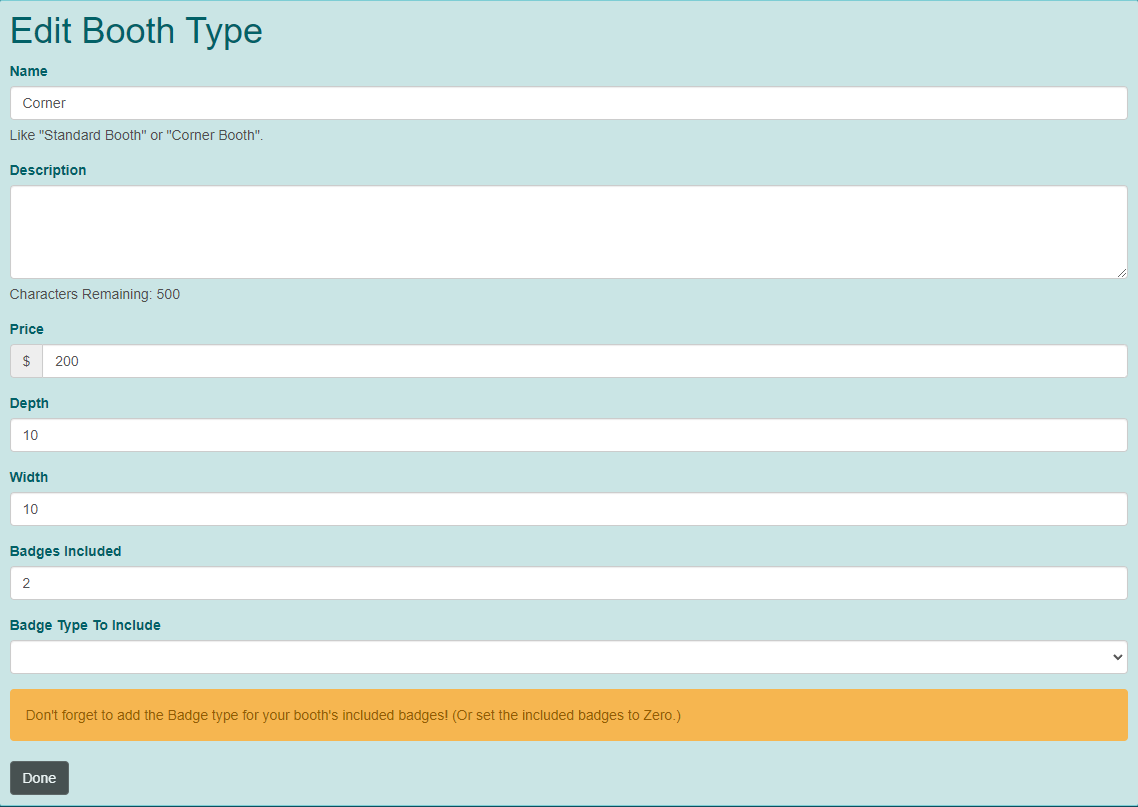Click the Badges Included field showing 2
The image size is (1138, 807).
pyautogui.click(x=568, y=583)
